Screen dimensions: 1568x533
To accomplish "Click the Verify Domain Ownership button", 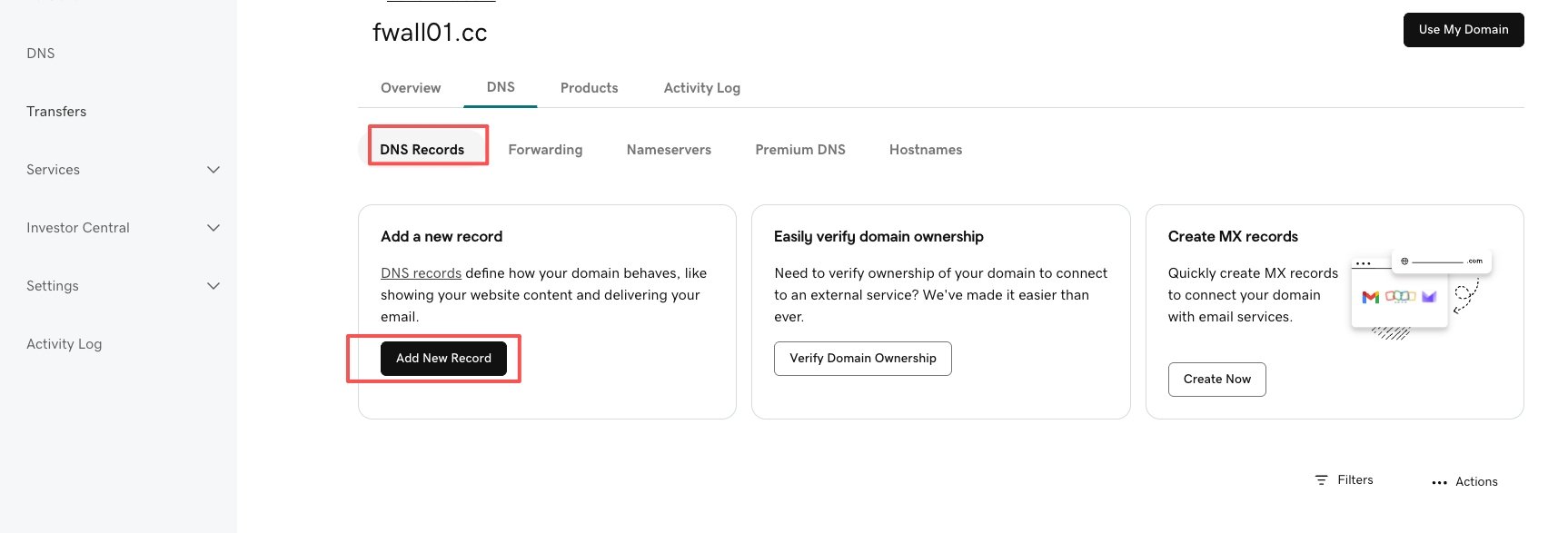I will 862,359.
